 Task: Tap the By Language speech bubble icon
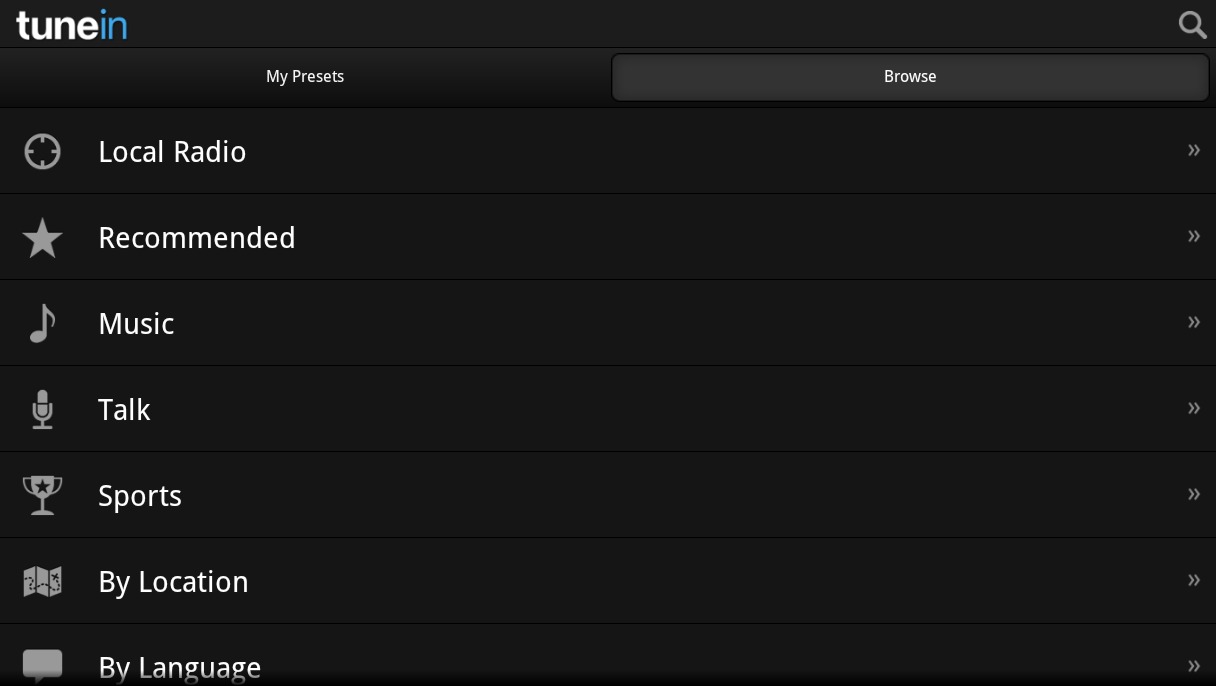[x=42, y=665]
